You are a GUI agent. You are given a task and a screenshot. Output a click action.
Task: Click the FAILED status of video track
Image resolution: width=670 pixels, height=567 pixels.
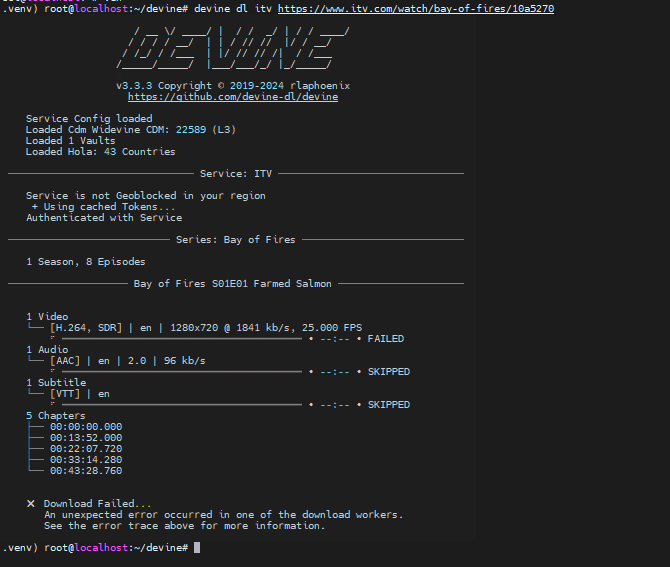[386, 339]
